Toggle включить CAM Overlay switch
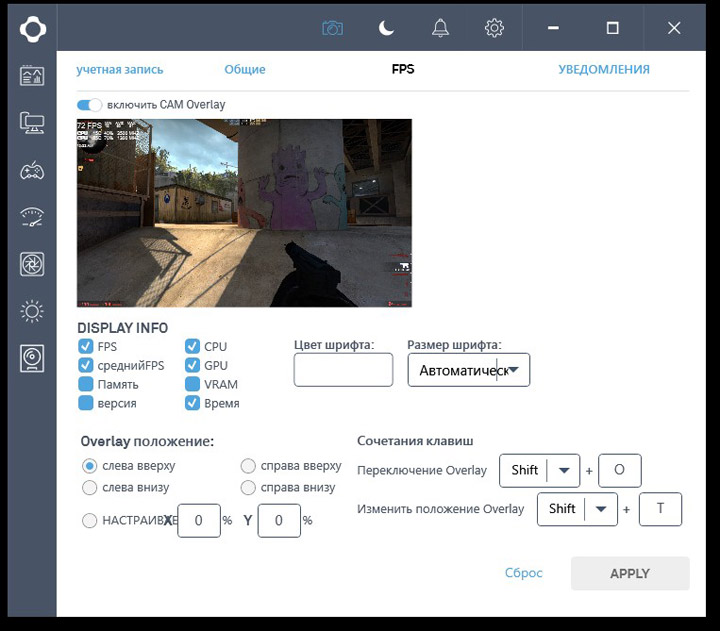 pyautogui.click(x=89, y=105)
